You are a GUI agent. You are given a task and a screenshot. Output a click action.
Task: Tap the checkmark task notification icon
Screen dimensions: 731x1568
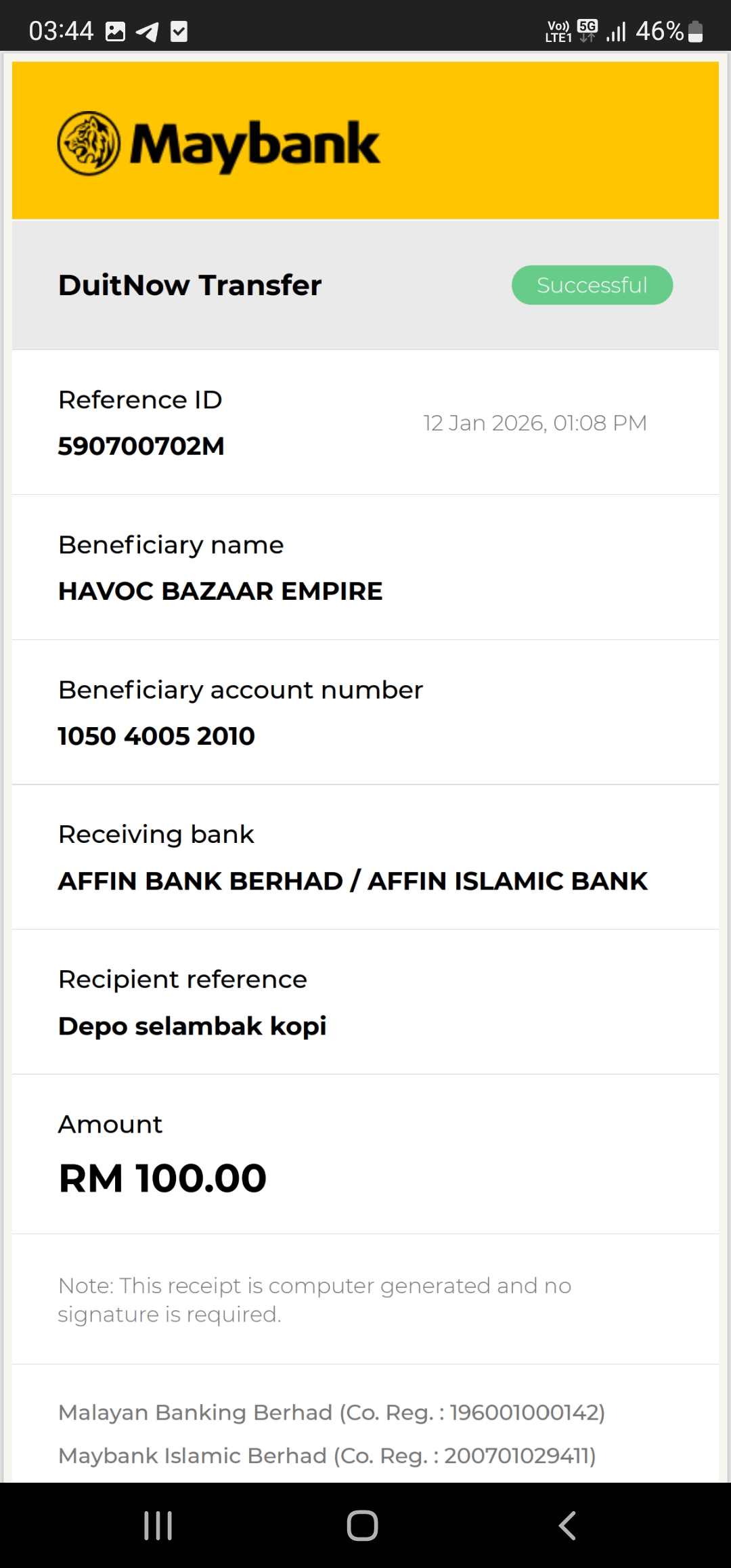pyautogui.click(x=179, y=32)
